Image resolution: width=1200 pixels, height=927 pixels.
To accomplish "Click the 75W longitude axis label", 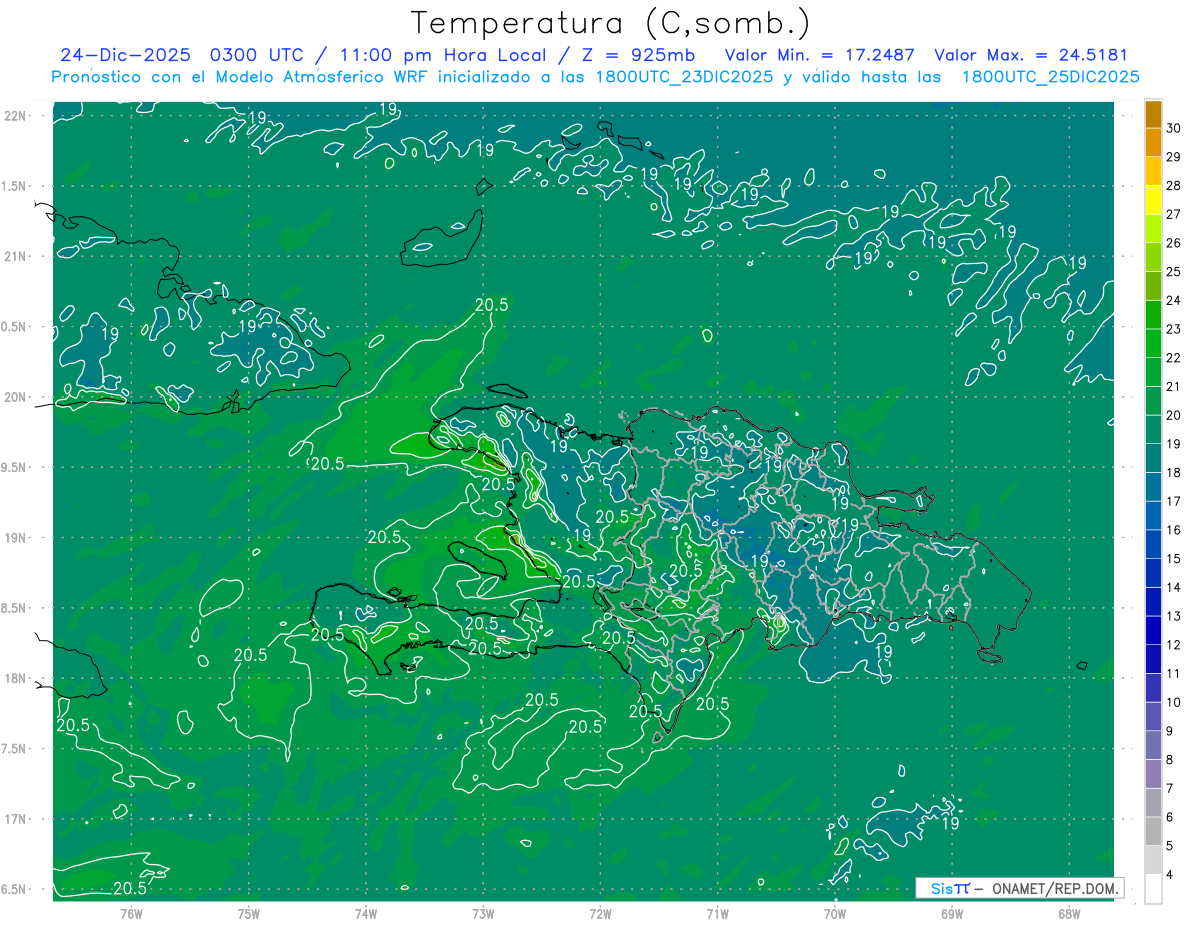I will pos(248,913).
